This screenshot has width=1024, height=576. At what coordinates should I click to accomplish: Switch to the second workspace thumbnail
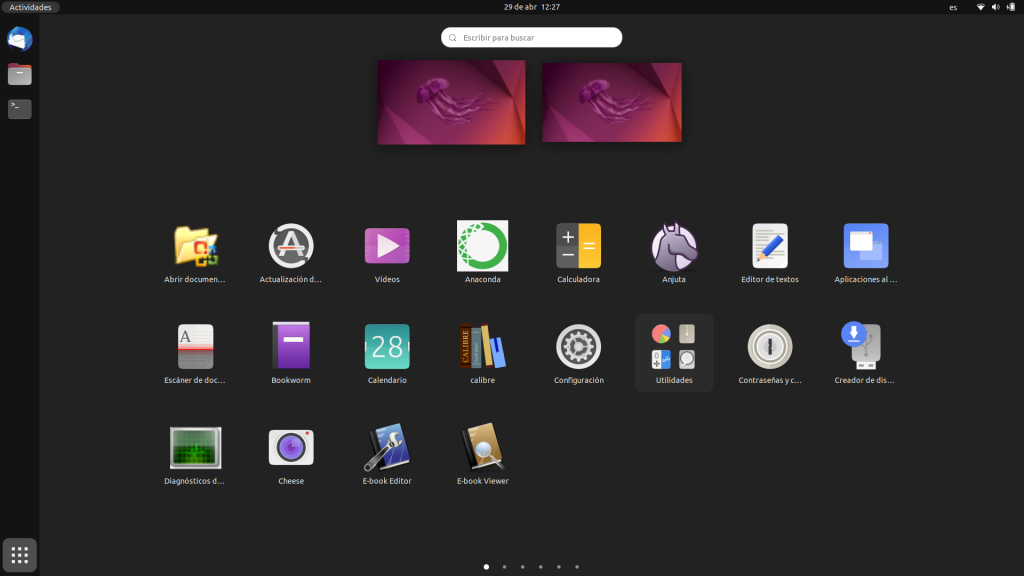[x=611, y=102]
